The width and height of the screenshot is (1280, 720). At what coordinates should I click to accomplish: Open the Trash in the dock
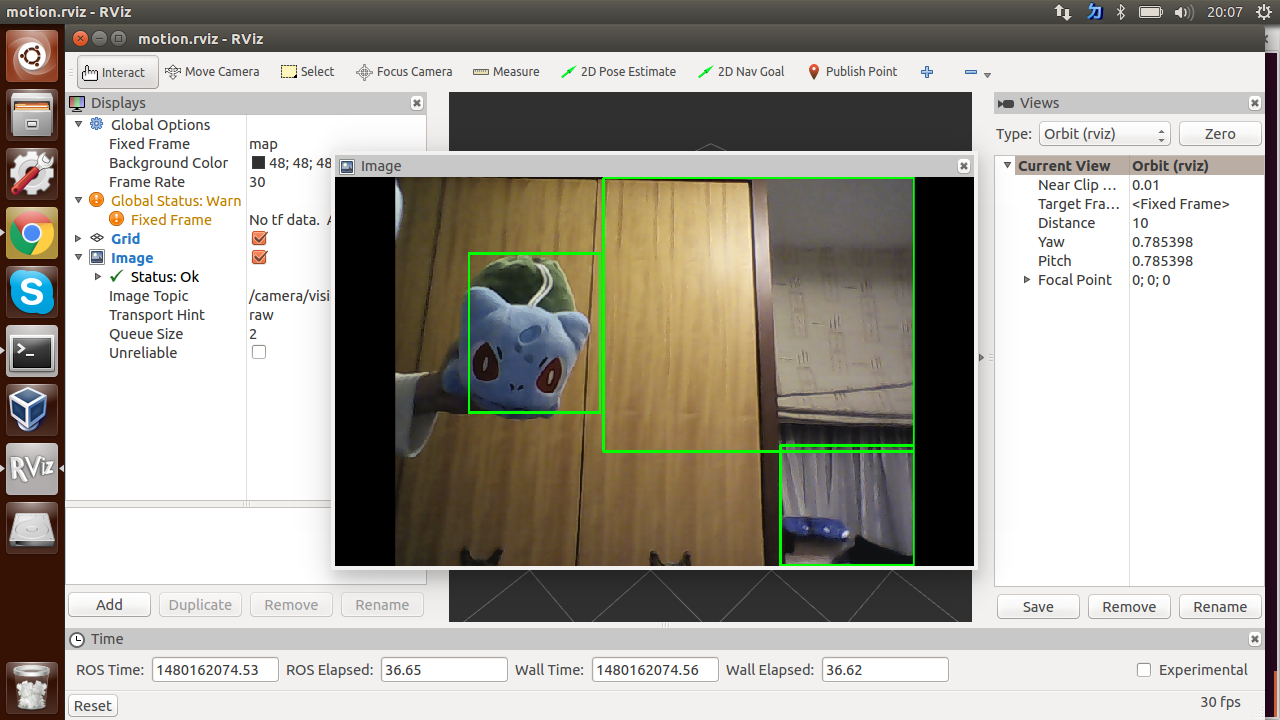32,687
